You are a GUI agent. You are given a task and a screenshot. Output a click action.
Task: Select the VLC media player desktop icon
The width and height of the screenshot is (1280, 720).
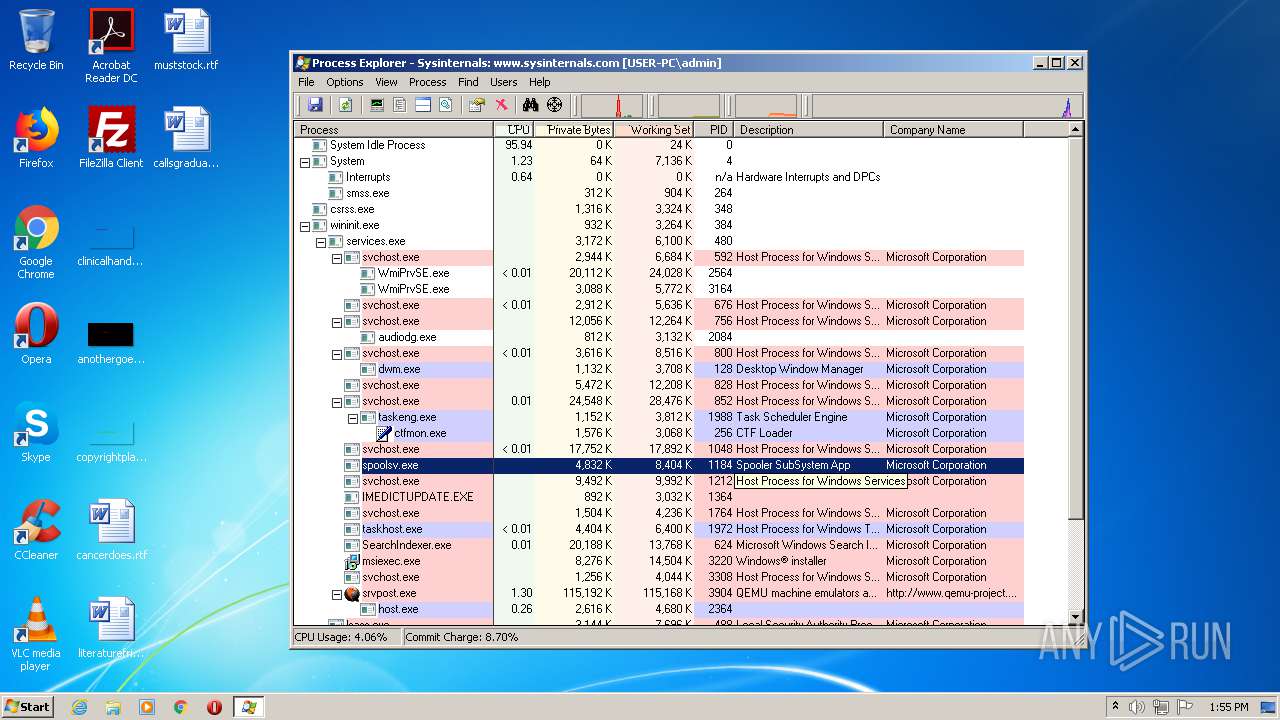36,634
